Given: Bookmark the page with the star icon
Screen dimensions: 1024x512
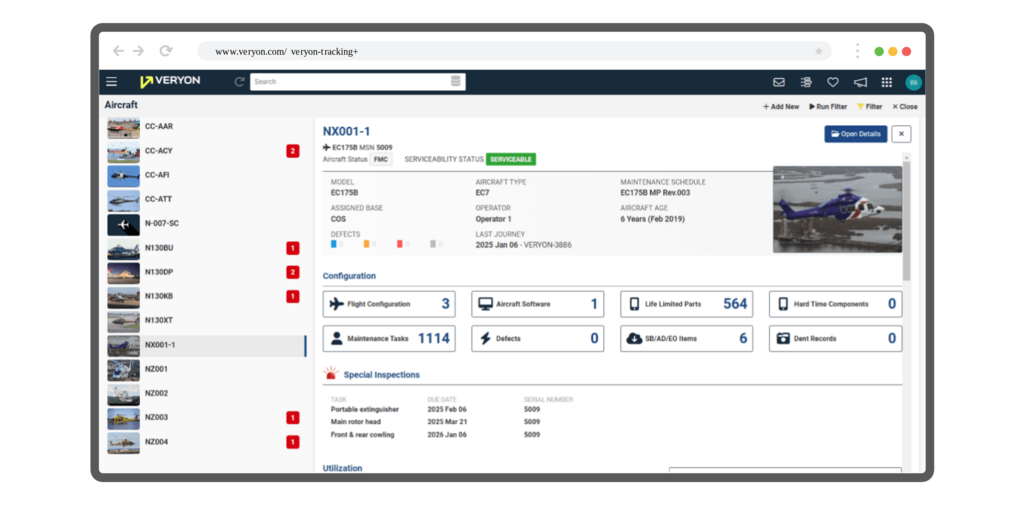Looking at the screenshot, I should tap(819, 51).
